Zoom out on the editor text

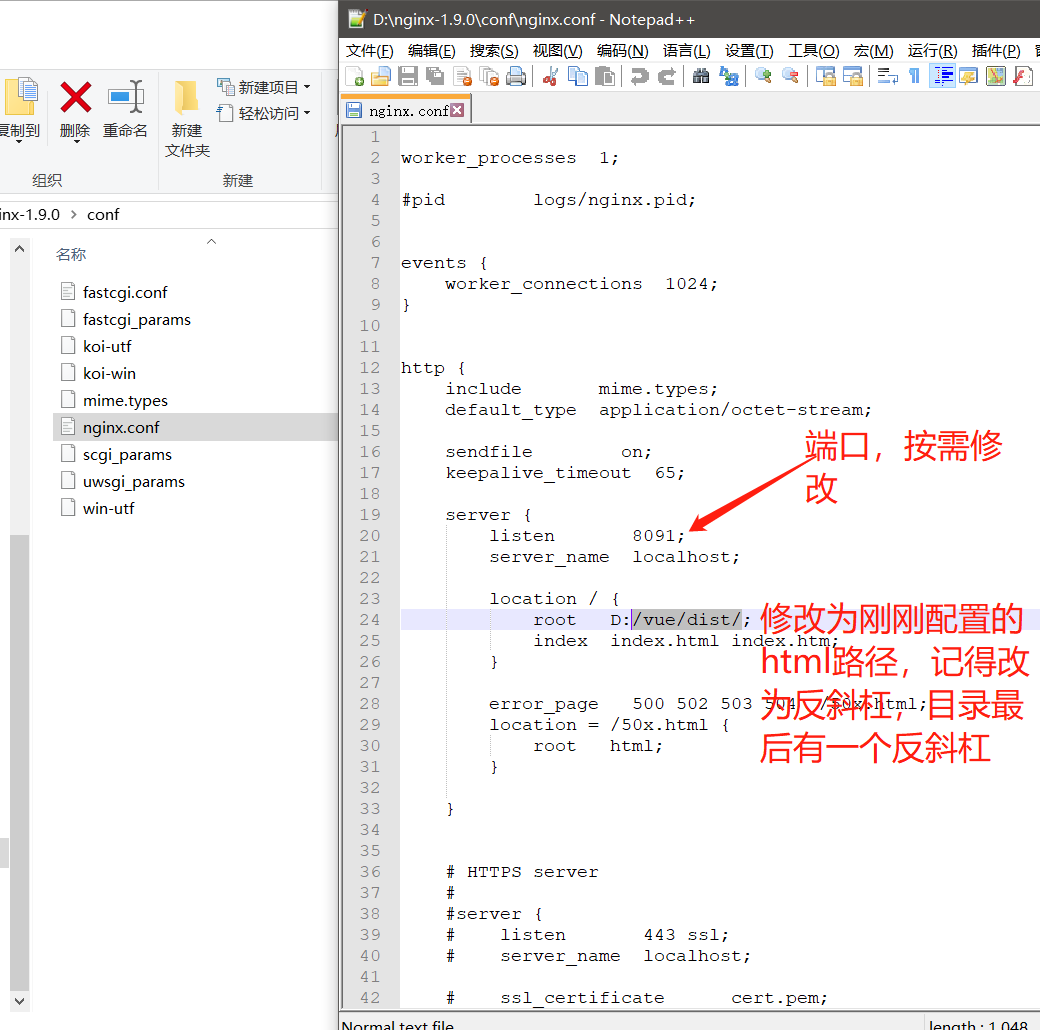coord(790,76)
